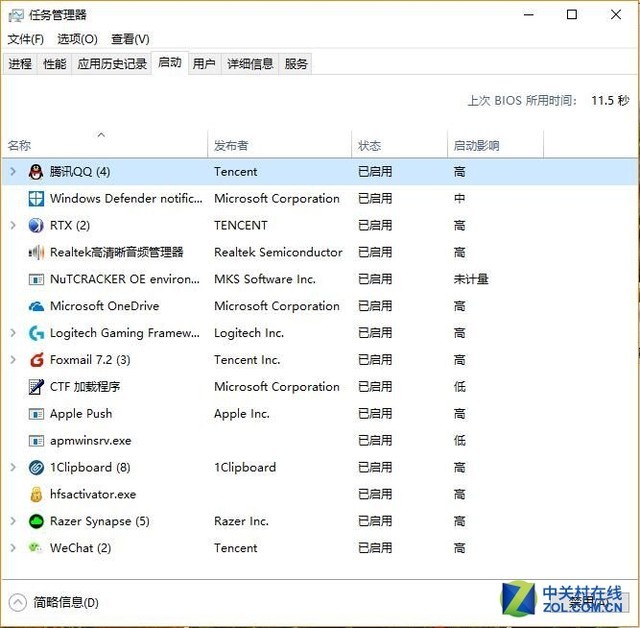
Task: Expand the 1Clipboard (8) group
Action: (13, 468)
